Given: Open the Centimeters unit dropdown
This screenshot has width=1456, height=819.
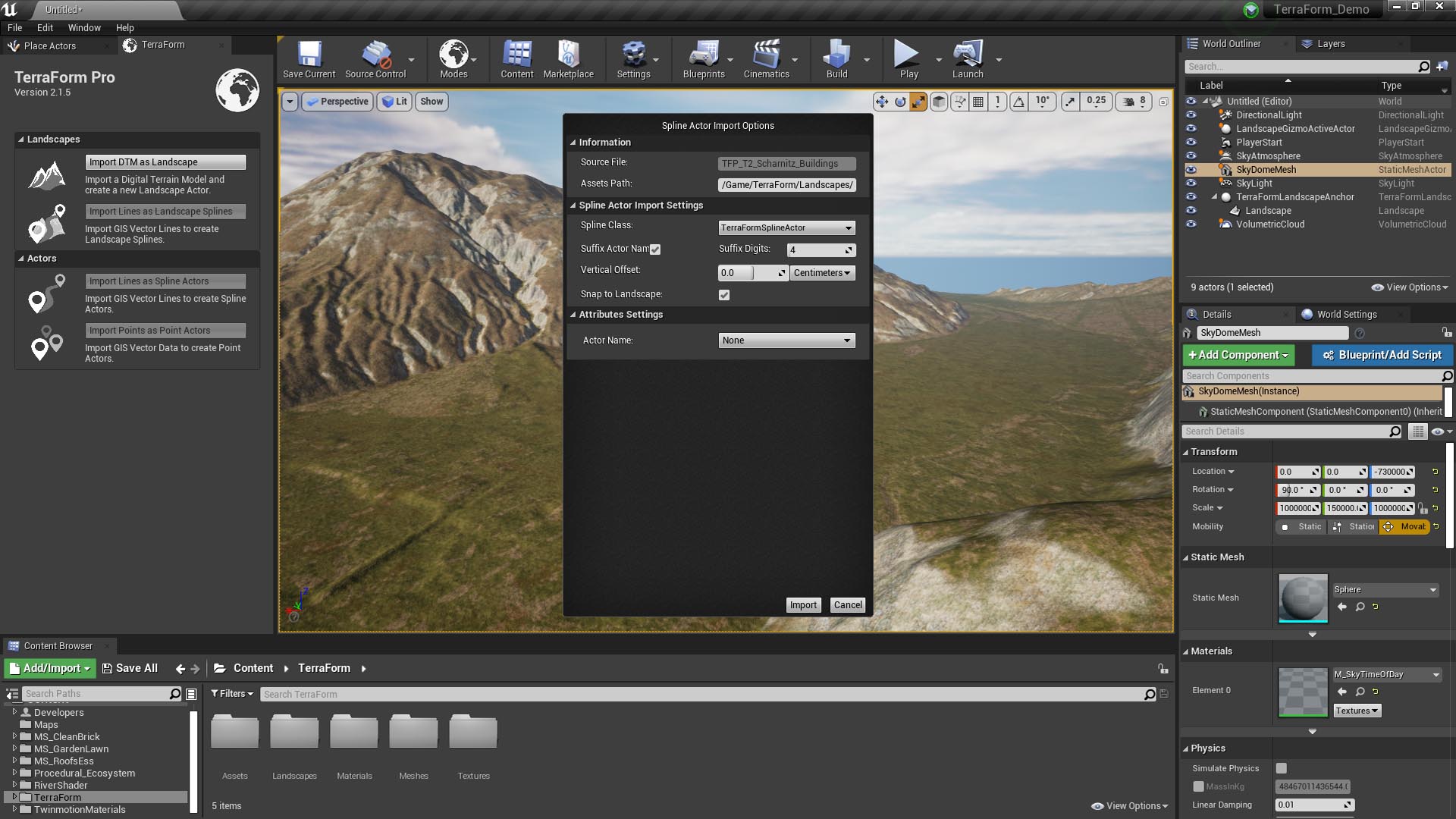Looking at the screenshot, I should (x=822, y=273).
